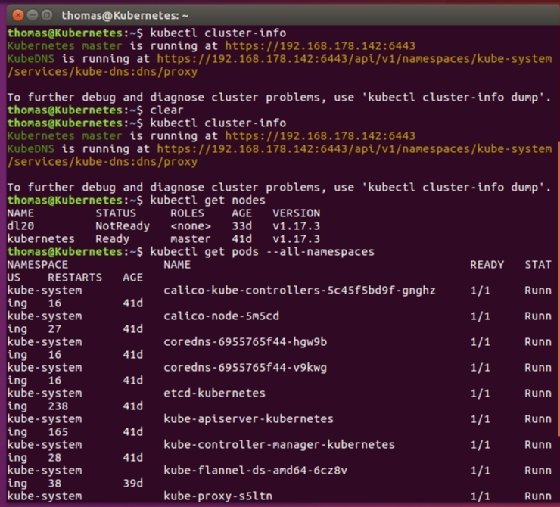Click the 'clear' command text
Image resolution: width=560 pixels, height=507 pixels.
coord(166,110)
